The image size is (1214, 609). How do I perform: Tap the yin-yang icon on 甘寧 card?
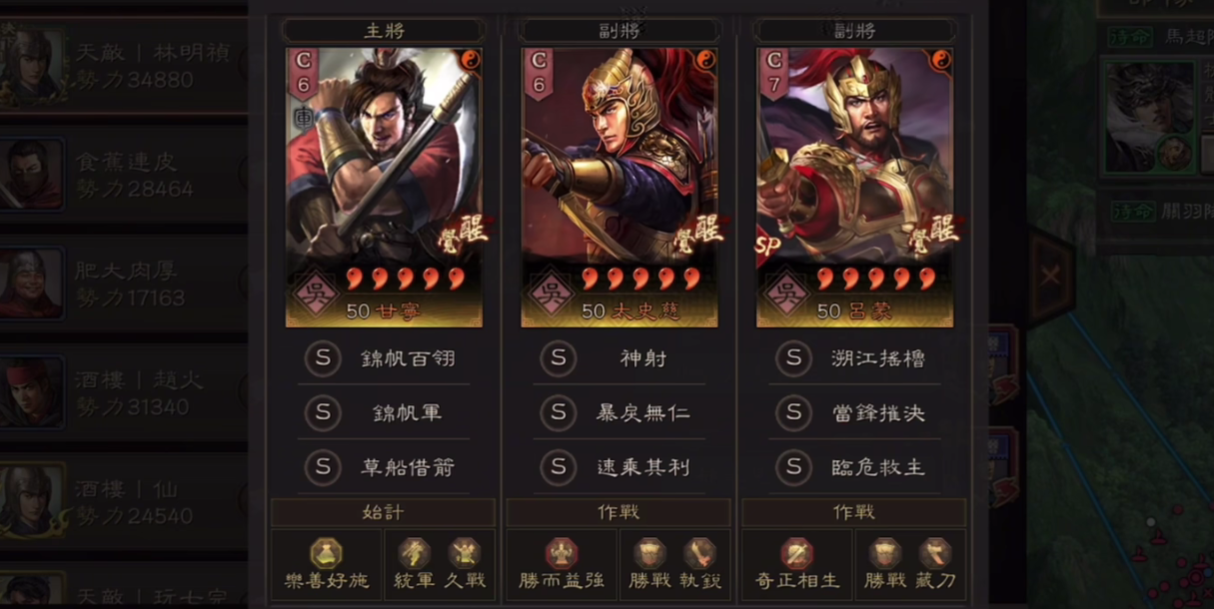(x=470, y=59)
